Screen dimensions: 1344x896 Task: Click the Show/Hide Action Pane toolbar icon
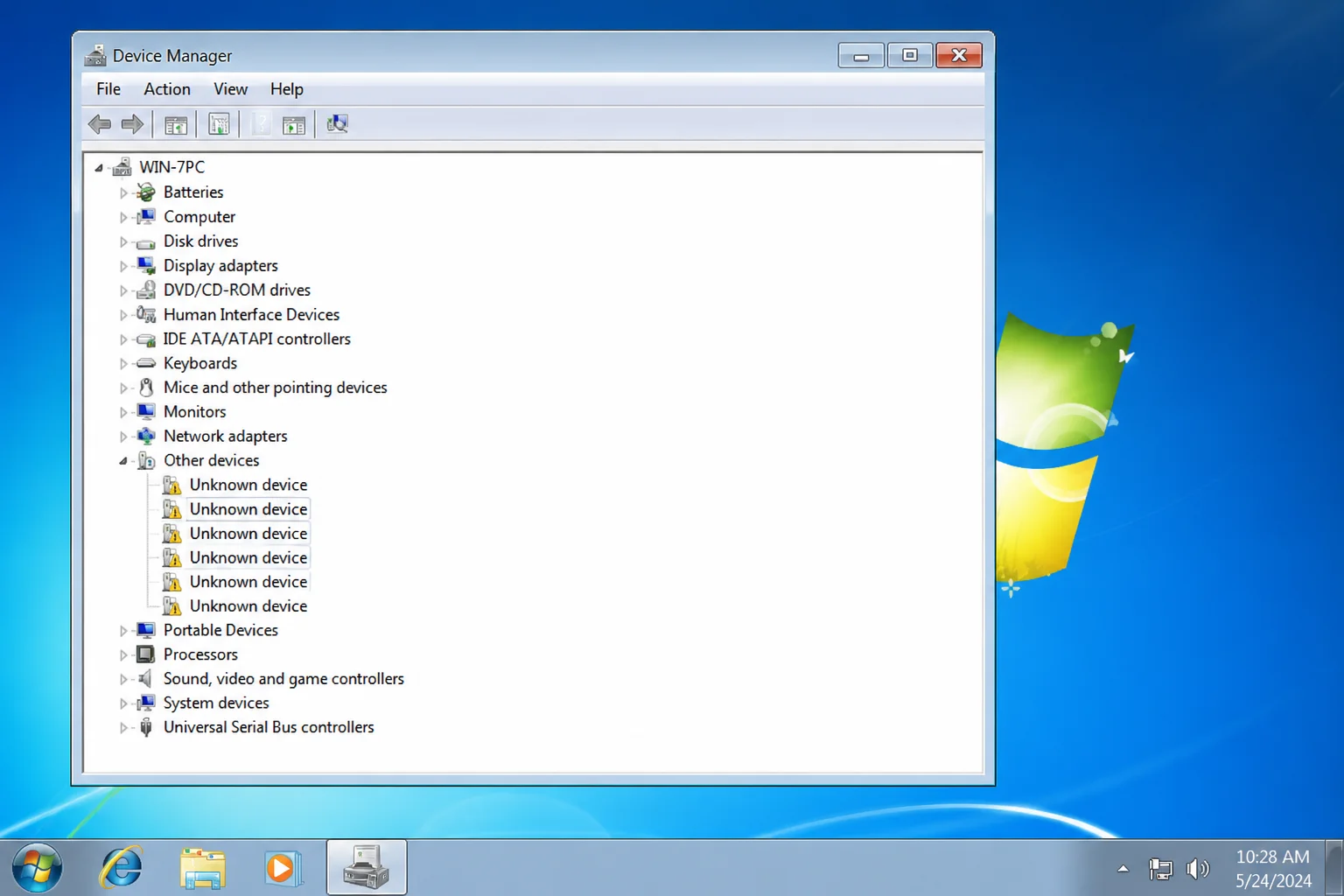(294, 125)
